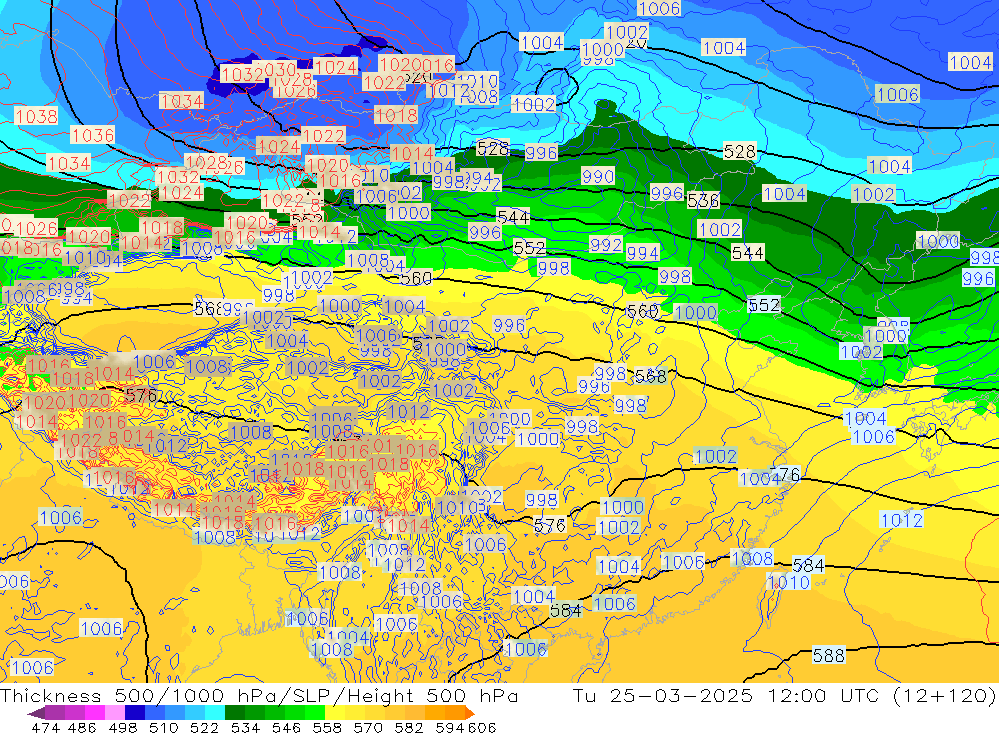Image resolution: width=1000 pixels, height=733 pixels.
Task: Click the navy blue legend swatch
Action: [x=135, y=713]
